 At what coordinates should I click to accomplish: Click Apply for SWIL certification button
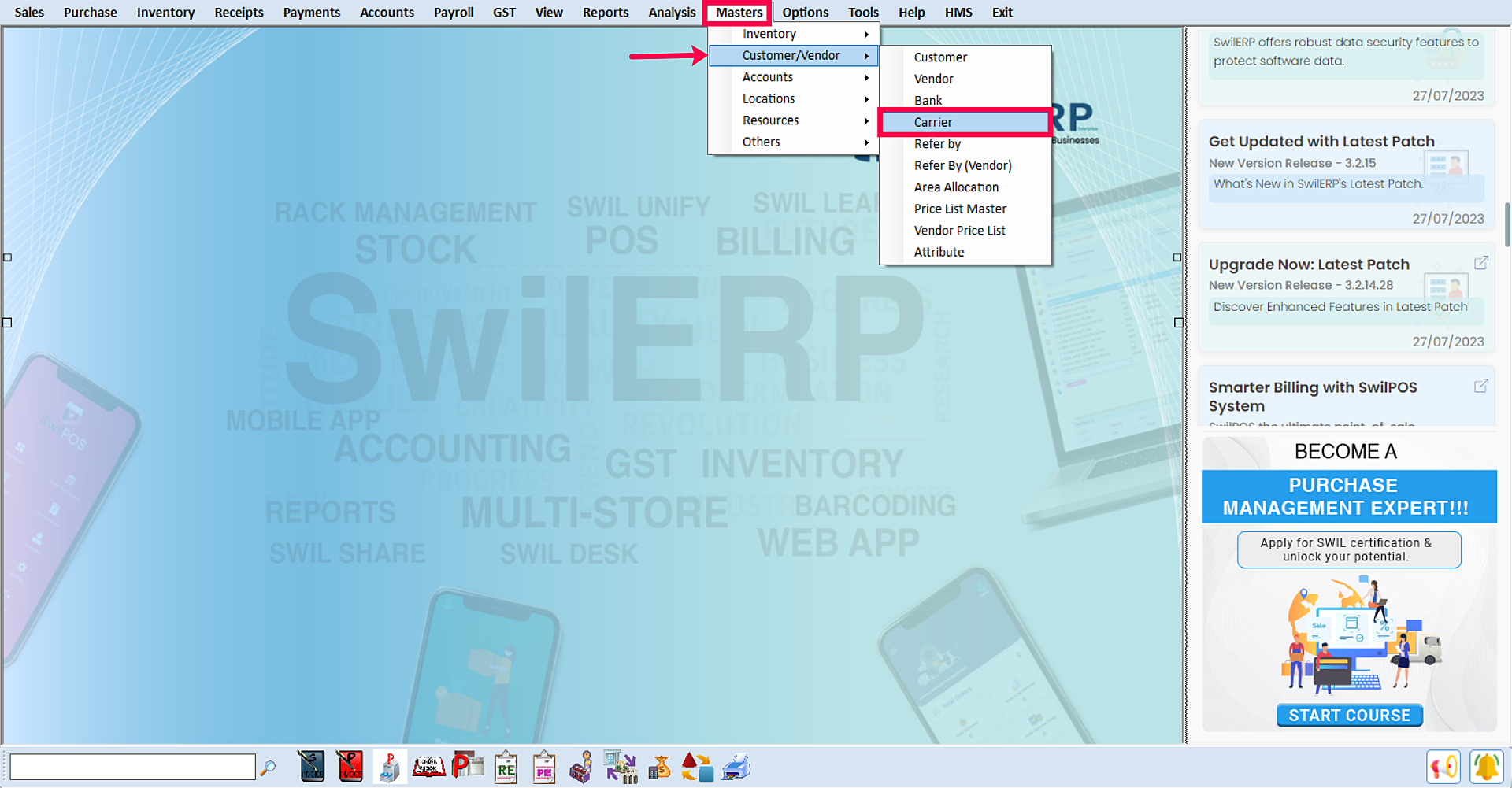click(x=1349, y=549)
